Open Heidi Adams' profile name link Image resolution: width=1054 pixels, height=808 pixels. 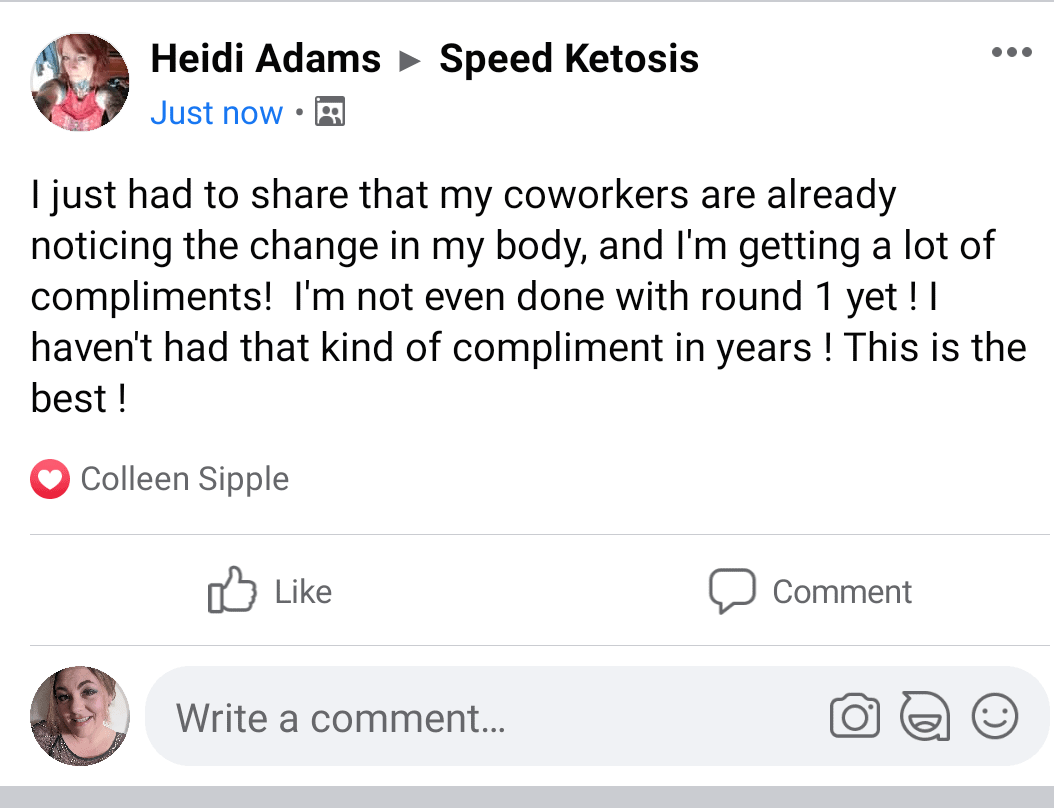click(266, 58)
